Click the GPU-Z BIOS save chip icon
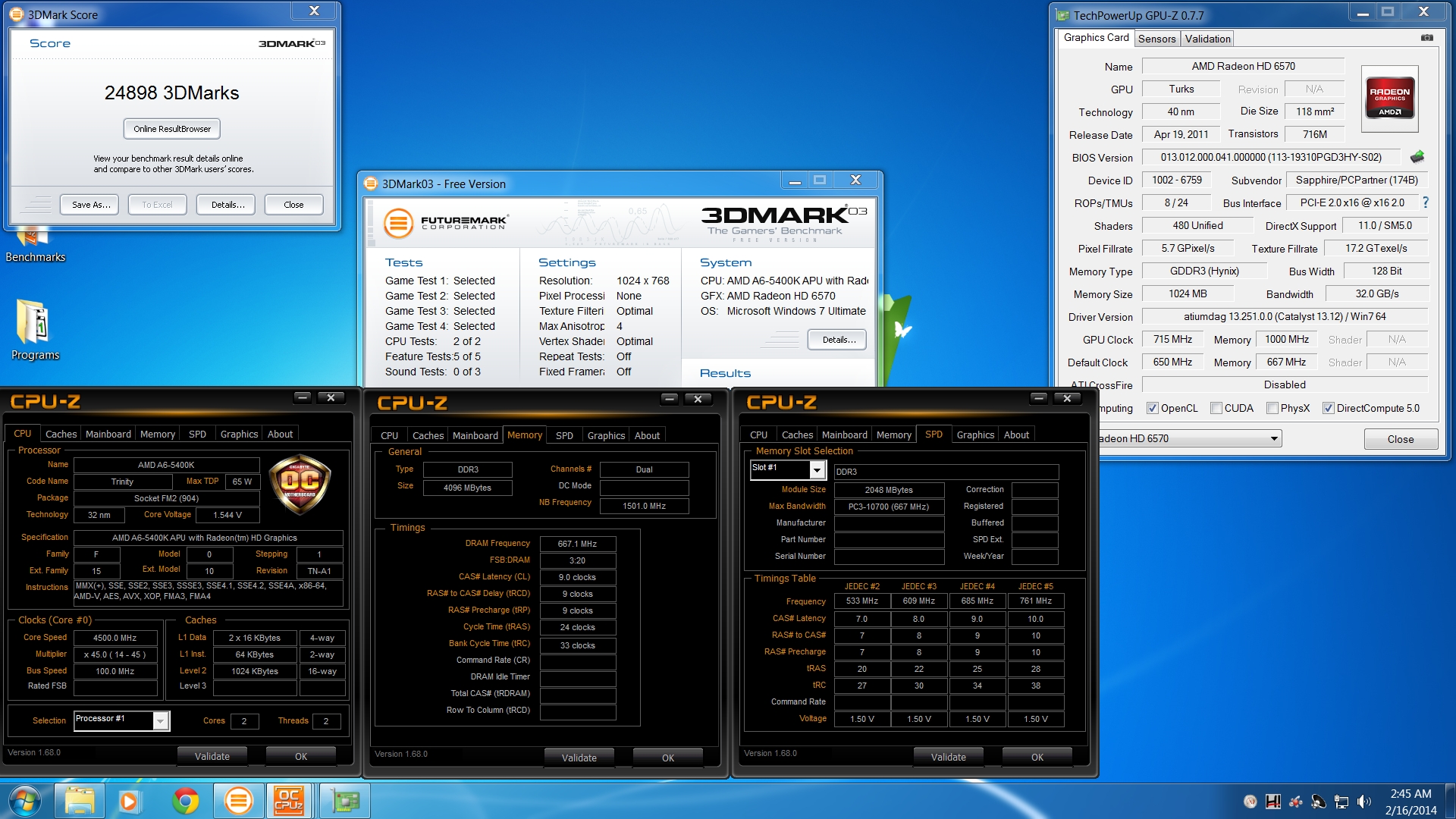The image size is (1456, 819). (1417, 157)
